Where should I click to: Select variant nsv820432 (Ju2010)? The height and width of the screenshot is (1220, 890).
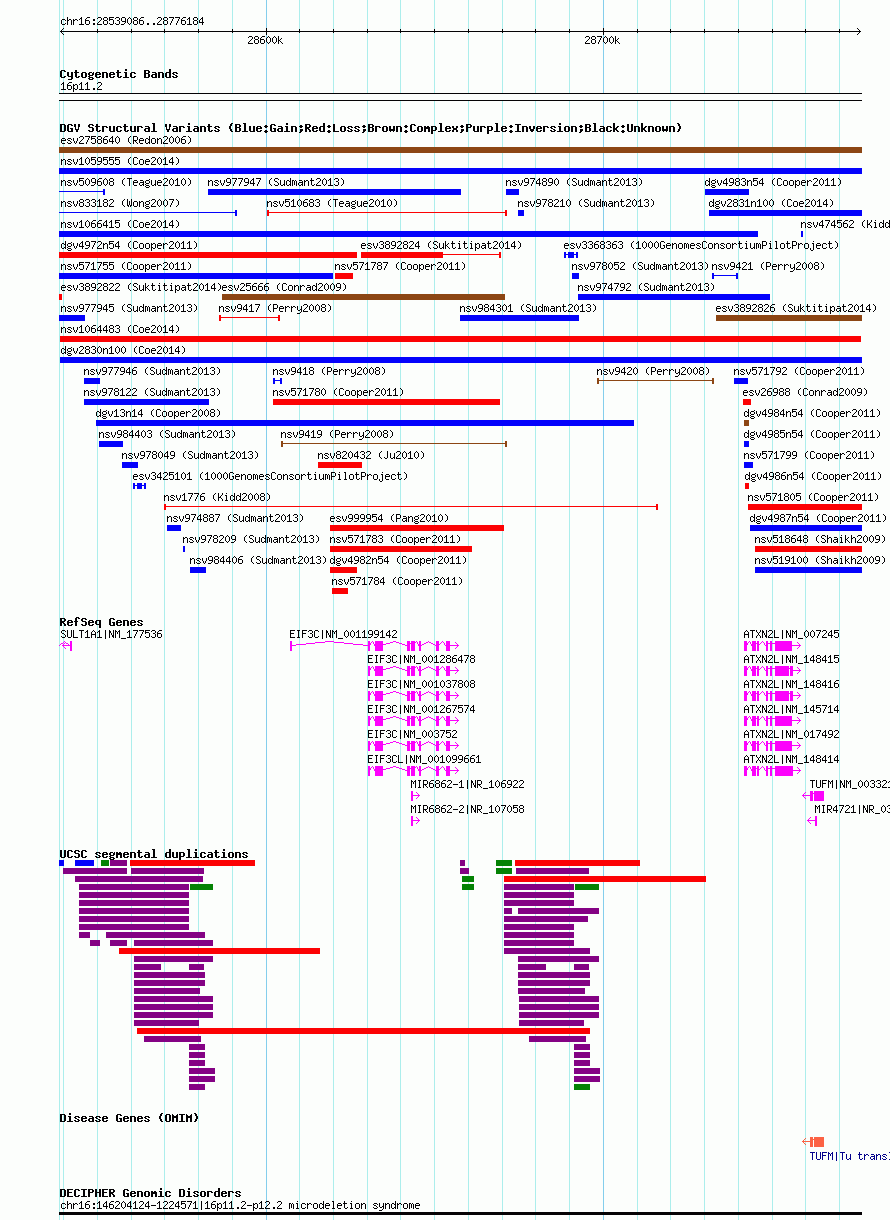point(371,455)
